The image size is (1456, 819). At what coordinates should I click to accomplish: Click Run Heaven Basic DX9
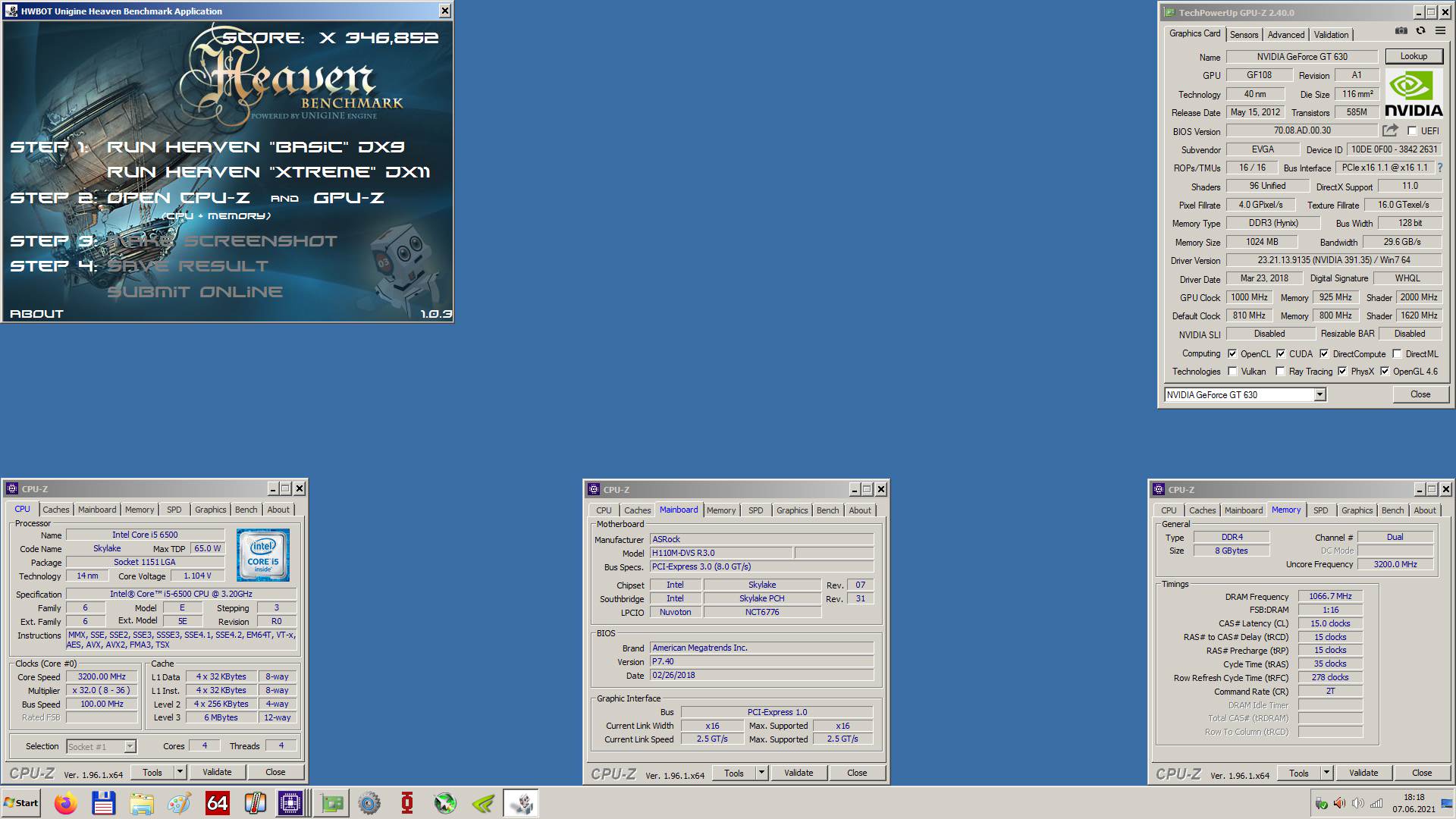point(256,147)
